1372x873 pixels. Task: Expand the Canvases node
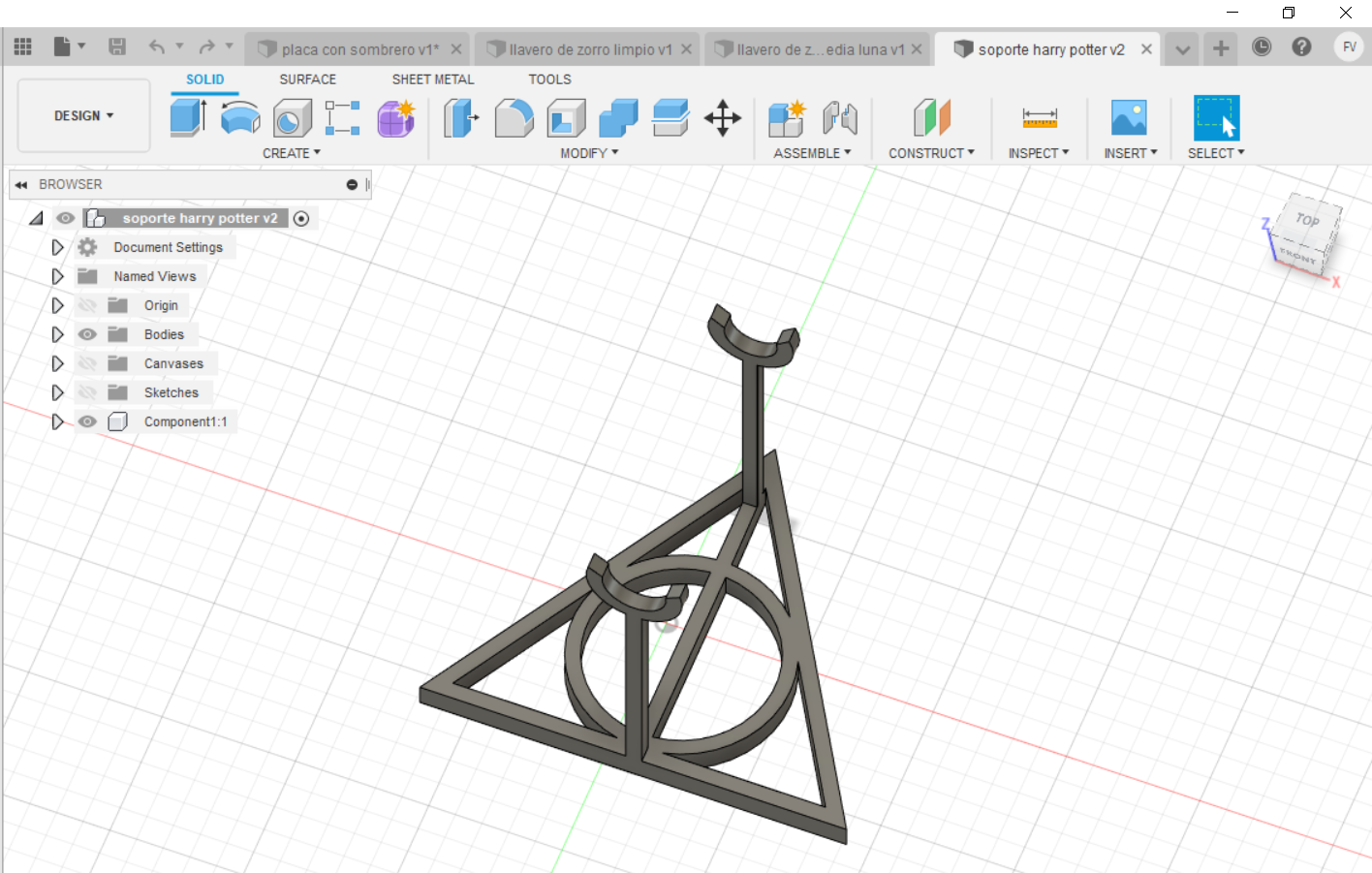(57, 363)
